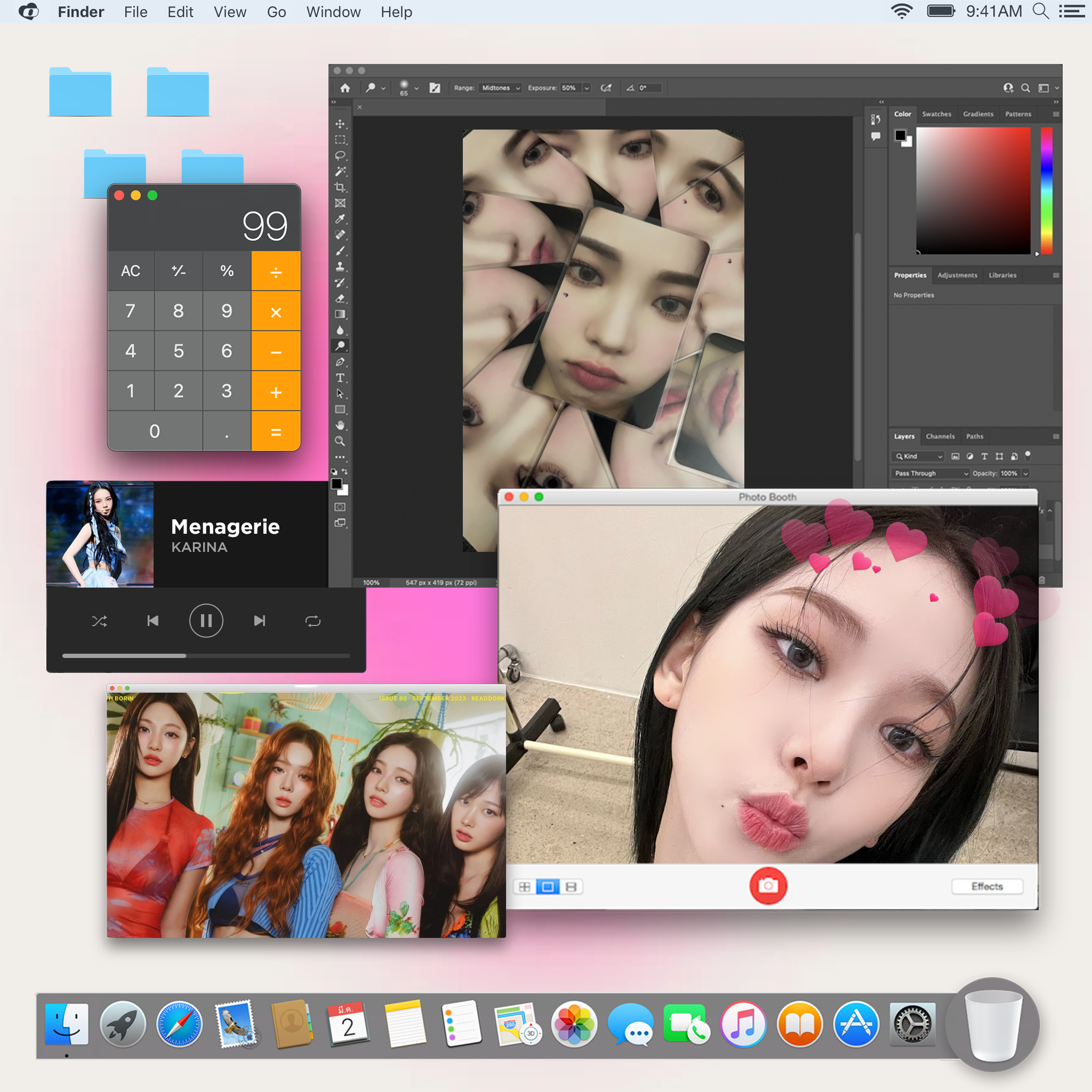Open the Range Midtones dropdown

coord(500,87)
